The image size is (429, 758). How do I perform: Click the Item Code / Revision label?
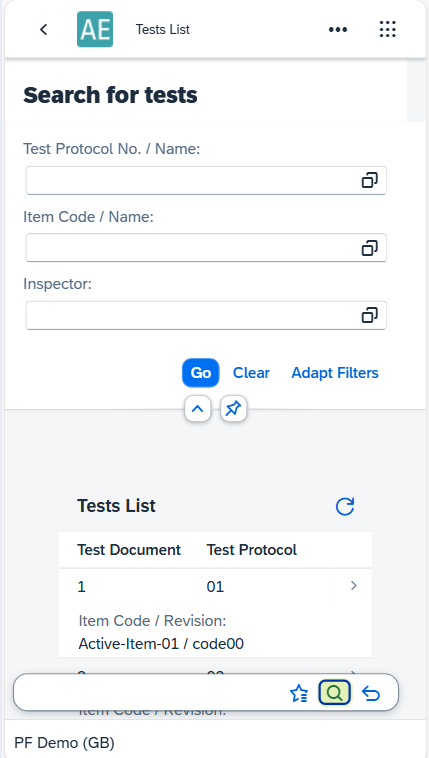(x=152, y=620)
